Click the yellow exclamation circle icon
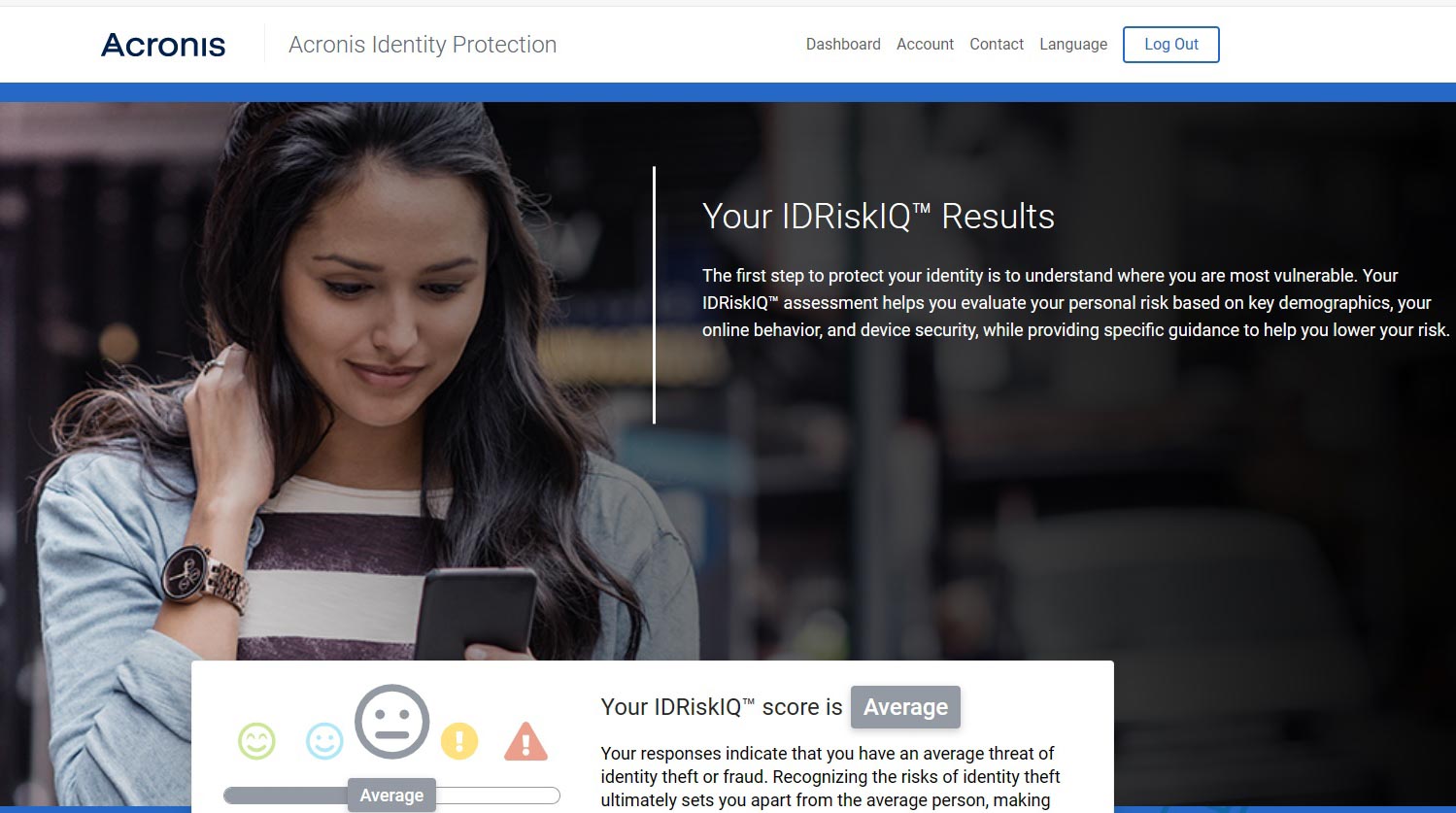The height and width of the screenshot is (813, 1456). [459, 742]
